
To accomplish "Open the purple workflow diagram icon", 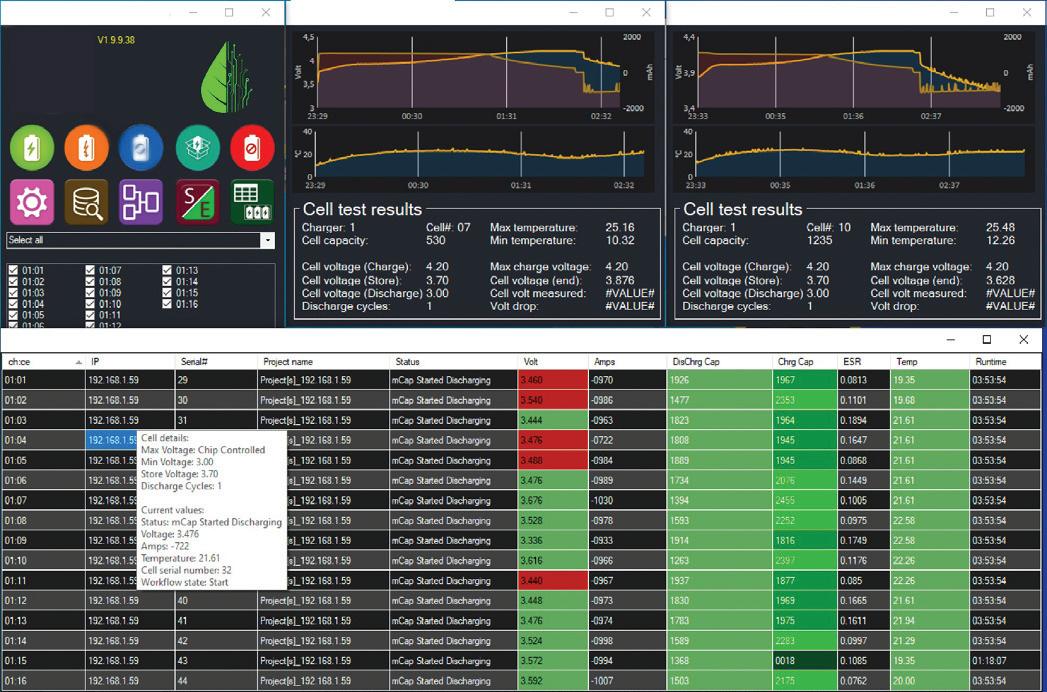I will click(141, 202).
